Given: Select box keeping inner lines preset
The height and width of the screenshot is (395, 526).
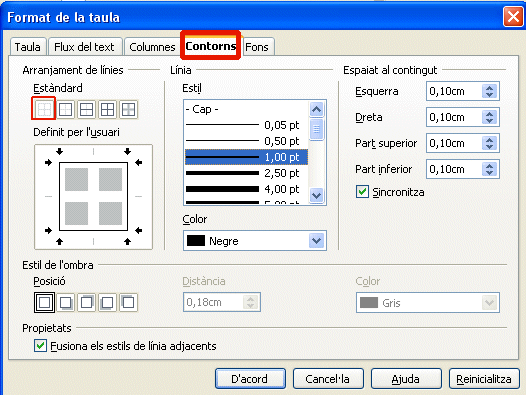Looking at the screenshot, I should (128, 109).
